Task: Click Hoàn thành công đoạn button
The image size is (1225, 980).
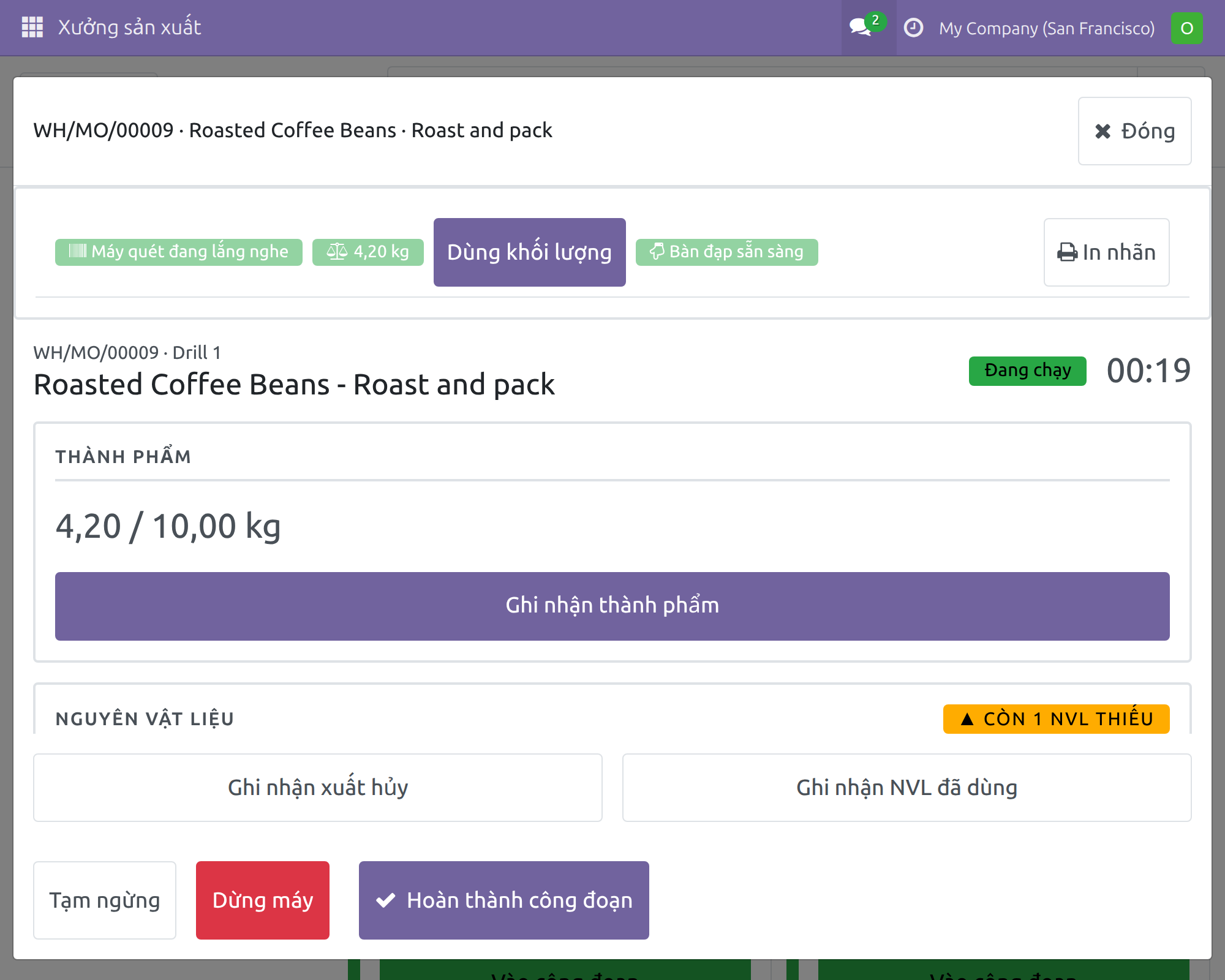Action: (x=504, y=900)
